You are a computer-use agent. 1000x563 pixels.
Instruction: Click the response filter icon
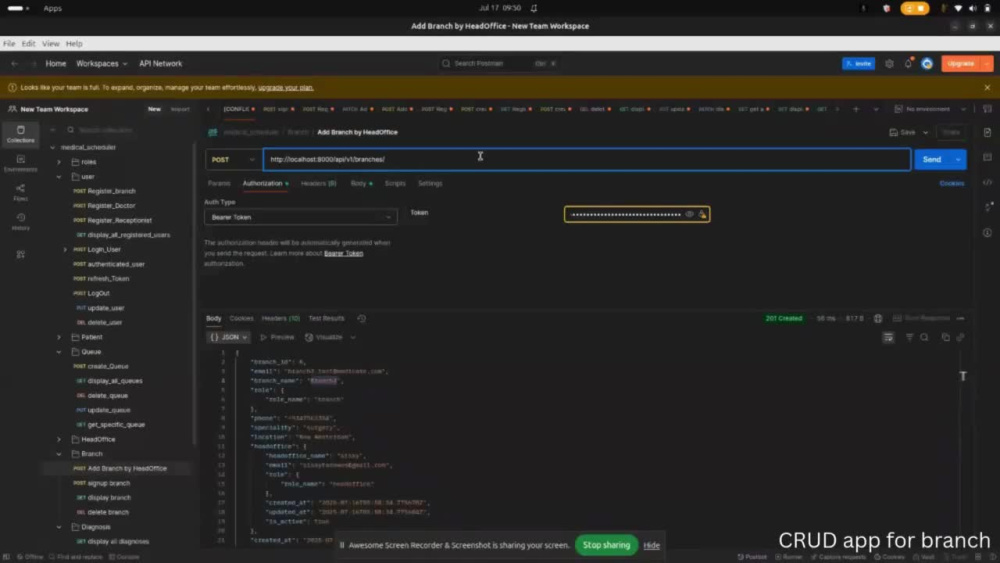909,337
